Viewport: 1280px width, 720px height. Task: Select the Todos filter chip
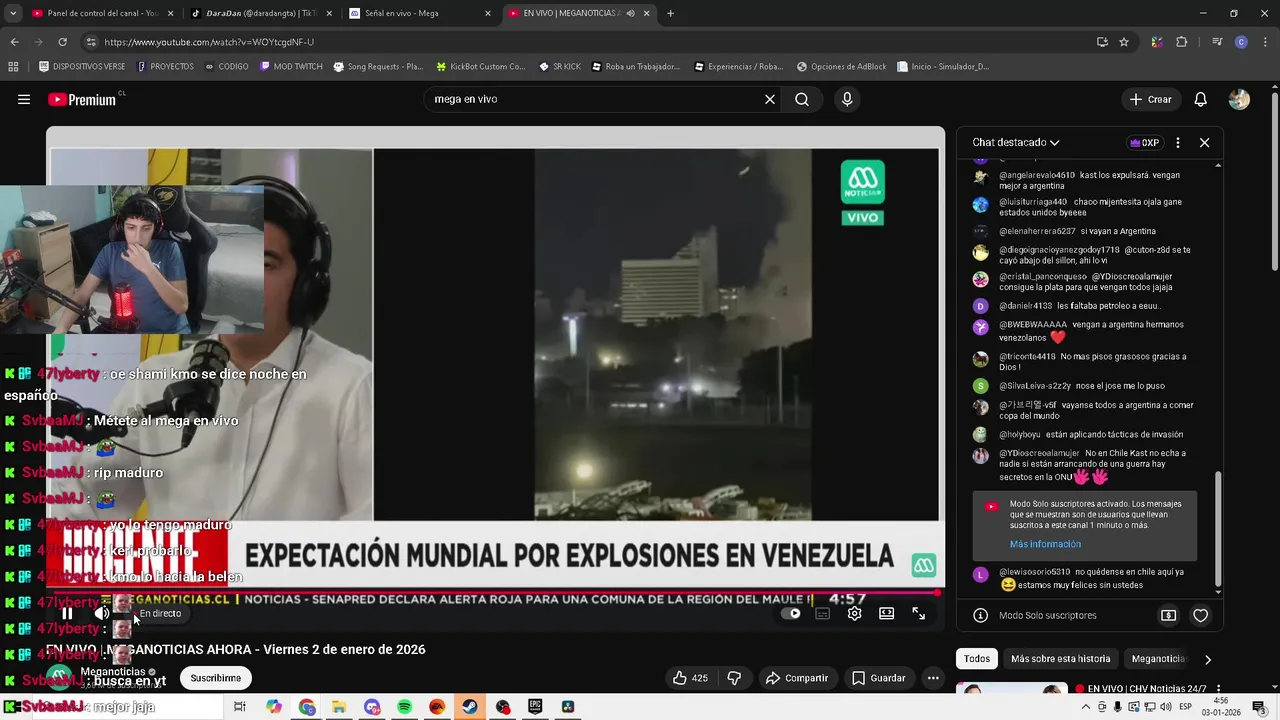click(x=977, y=659)
